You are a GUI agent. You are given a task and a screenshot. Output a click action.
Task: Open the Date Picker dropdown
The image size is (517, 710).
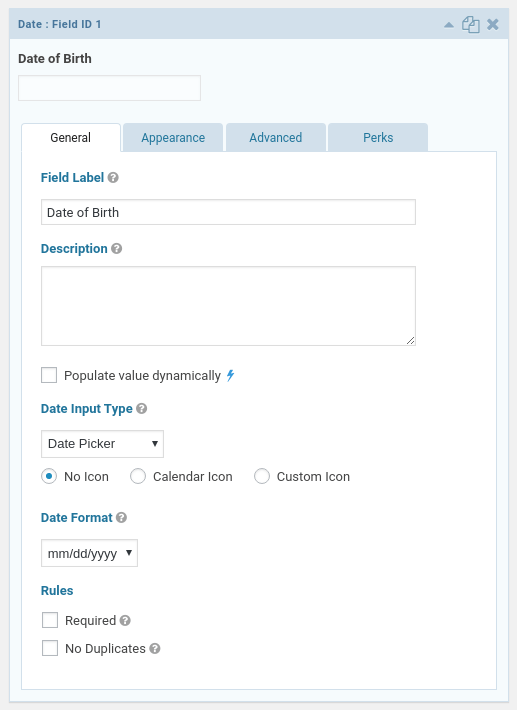[x=102, y=444]
